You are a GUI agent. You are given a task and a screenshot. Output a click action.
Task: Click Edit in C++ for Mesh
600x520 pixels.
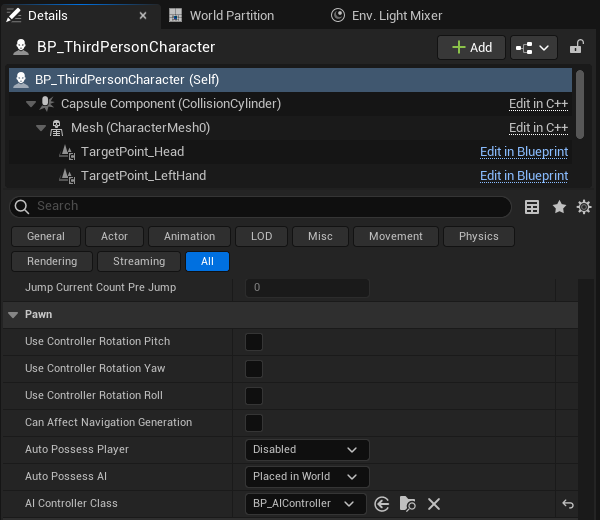tap(538, 128)
